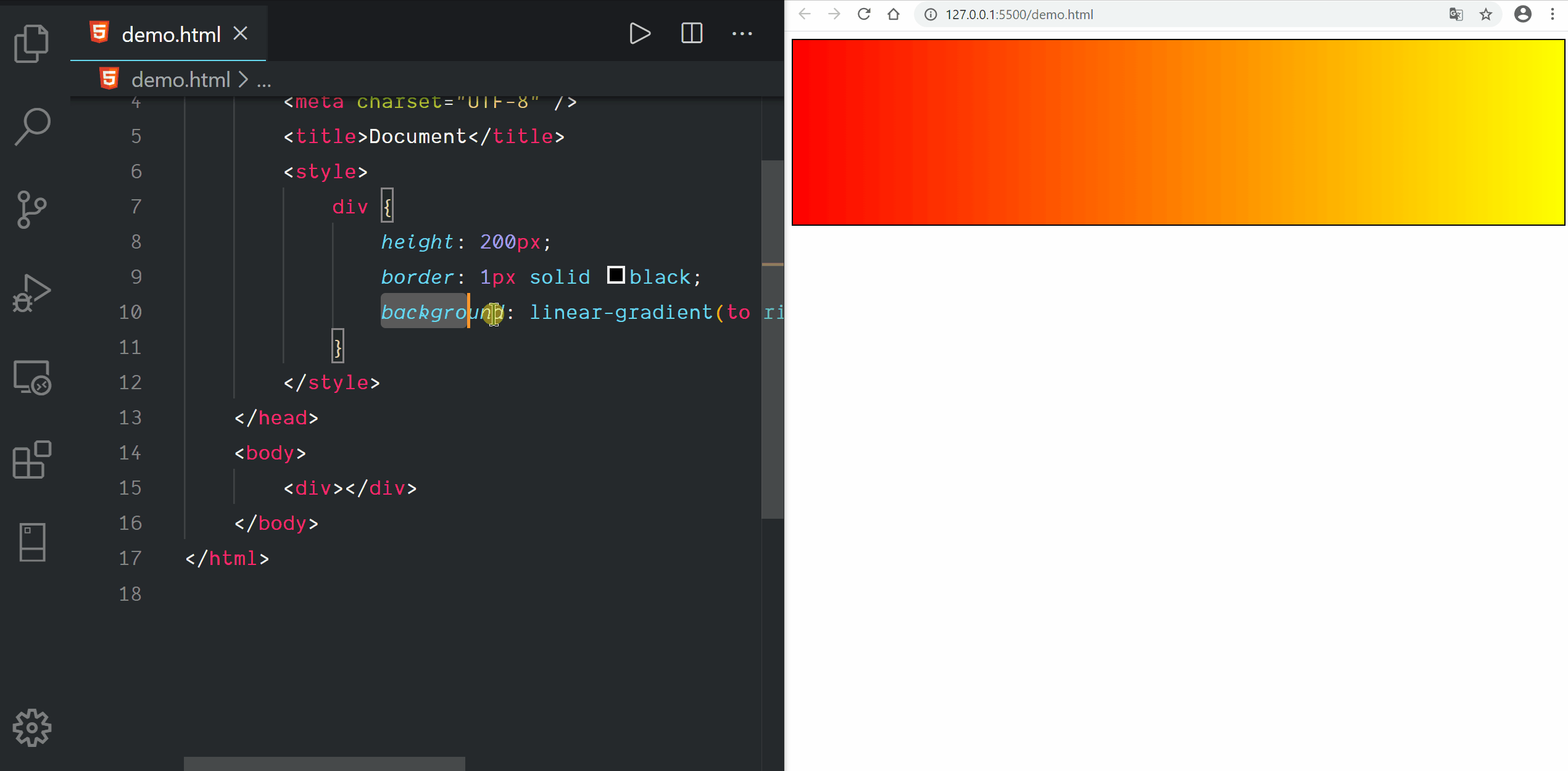
Task: Close the demo.html tab
Action: (241, 33)
